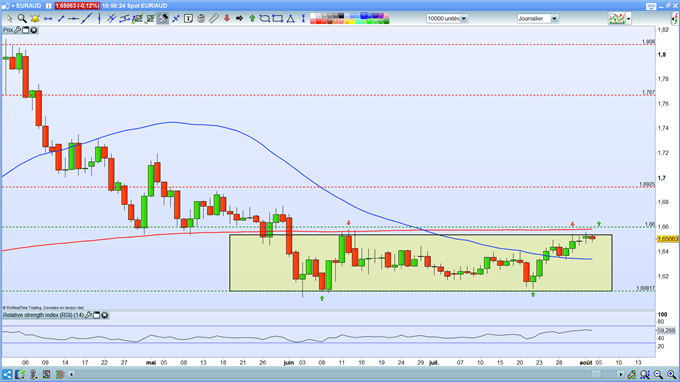Click the 59,288 RSI value tag
Viewport: 680px width, 382px height.
667,330
